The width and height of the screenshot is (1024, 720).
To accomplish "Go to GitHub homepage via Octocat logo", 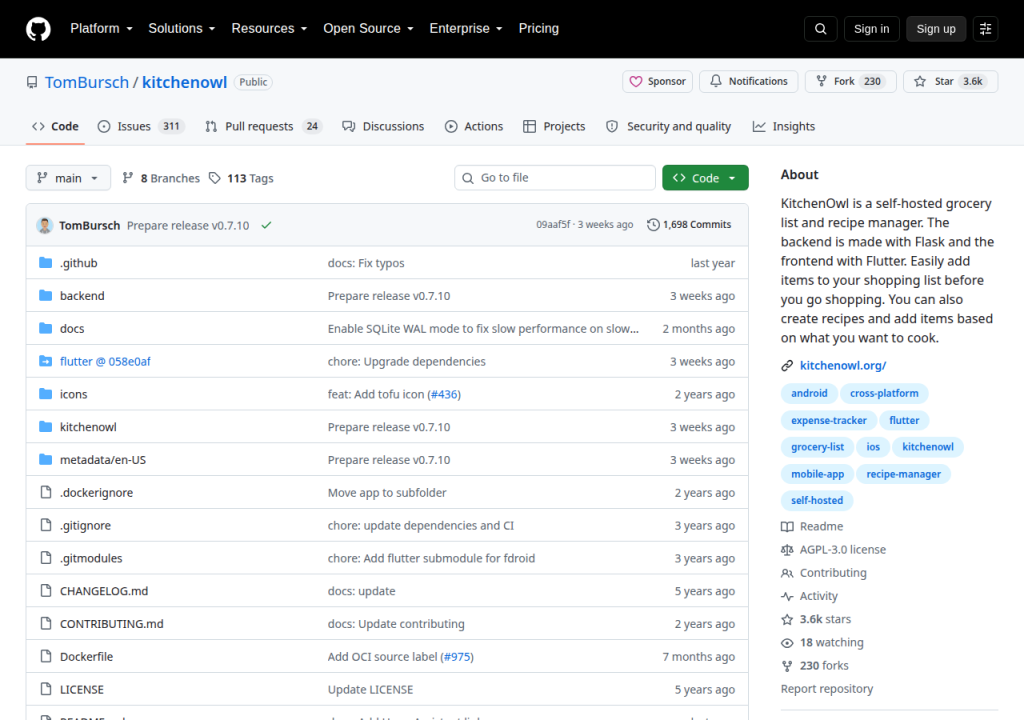I will coord(38,29).
